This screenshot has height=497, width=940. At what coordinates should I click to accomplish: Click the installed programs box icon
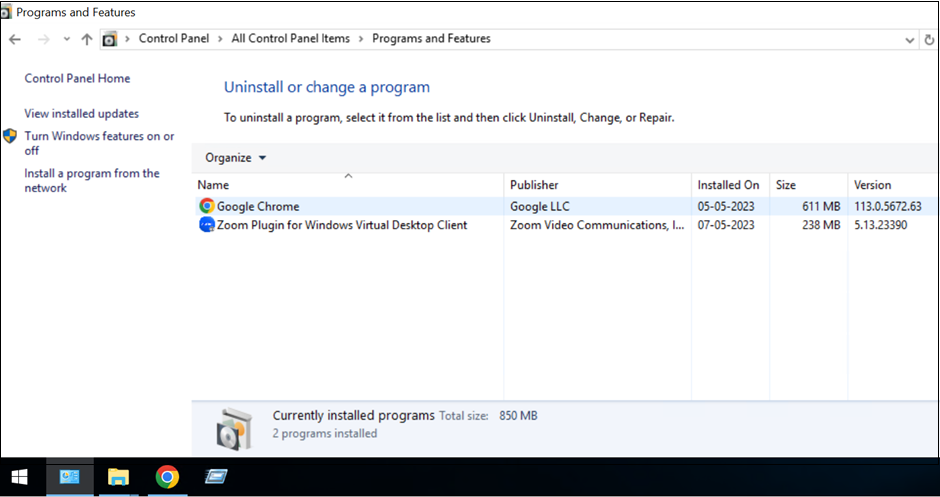point(233,428)
